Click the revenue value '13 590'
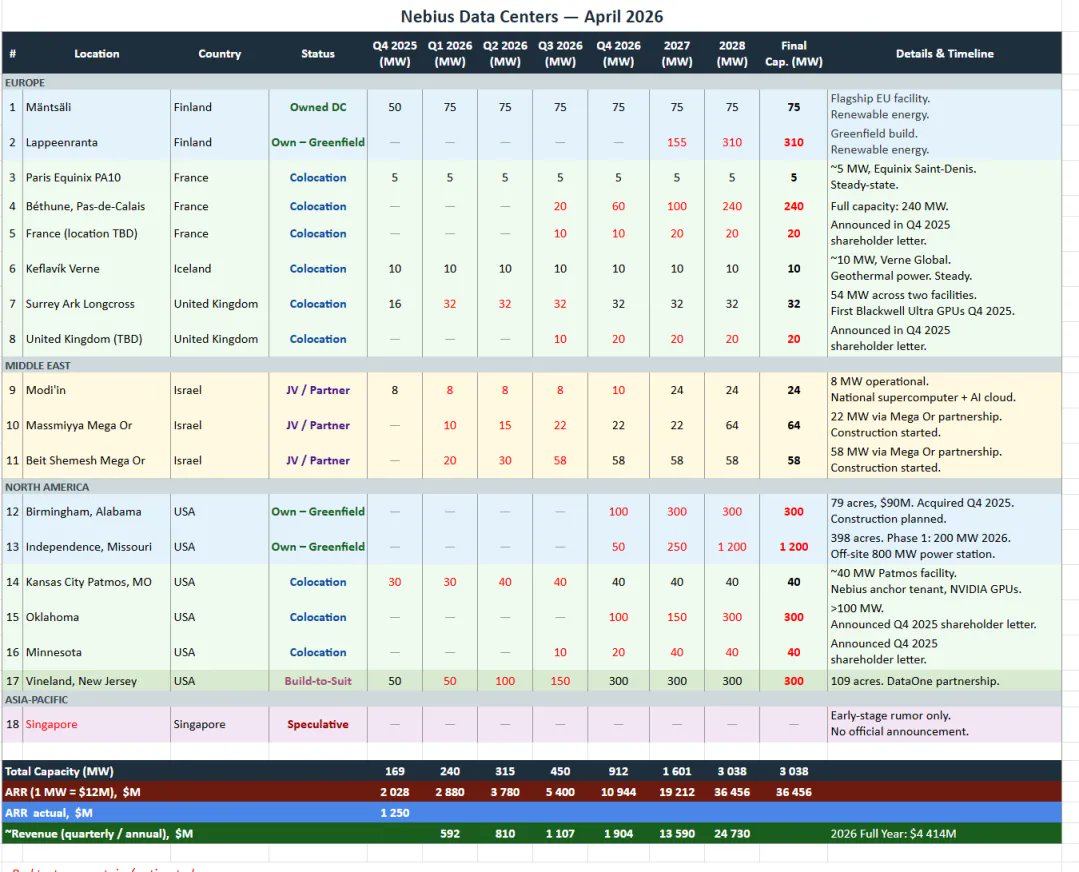The height and width of the screenshot is (872, 1079). pyautogui.click(x=676, y=833)
